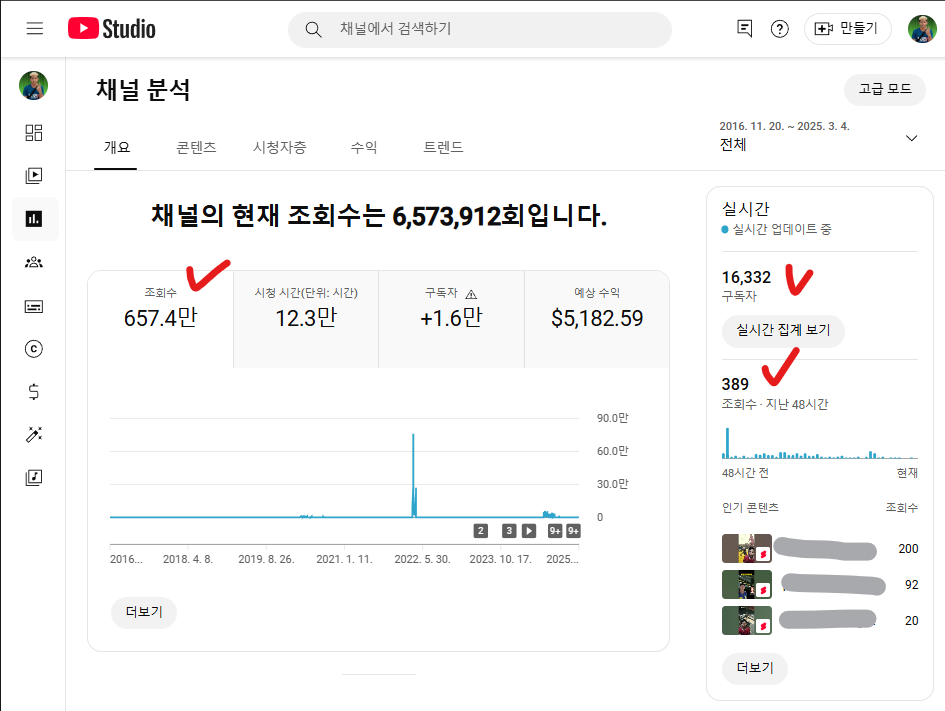
Task: Click the YouTube Studio logo
Action: [x=111, y=28]
